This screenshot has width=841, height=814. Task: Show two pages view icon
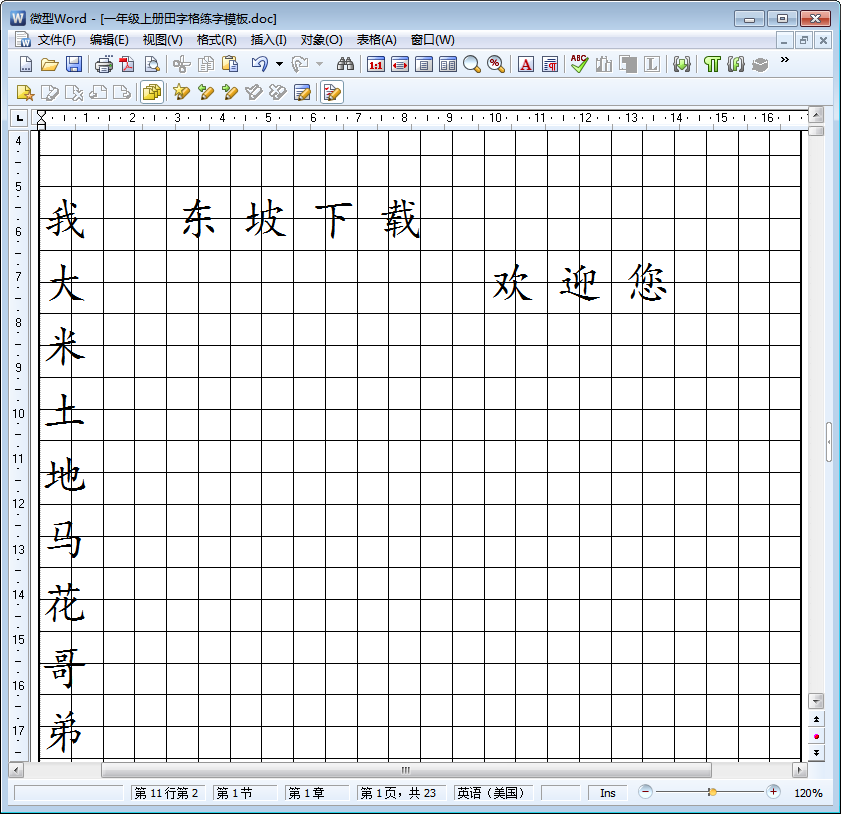[448, 64]
